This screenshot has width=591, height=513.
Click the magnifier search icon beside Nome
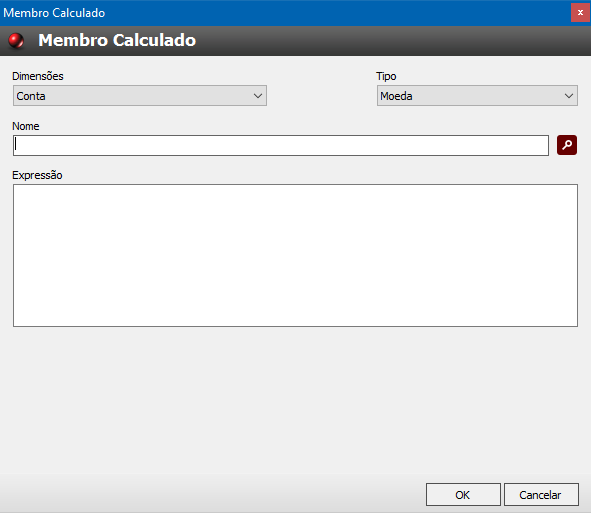(x=567, y=145)
